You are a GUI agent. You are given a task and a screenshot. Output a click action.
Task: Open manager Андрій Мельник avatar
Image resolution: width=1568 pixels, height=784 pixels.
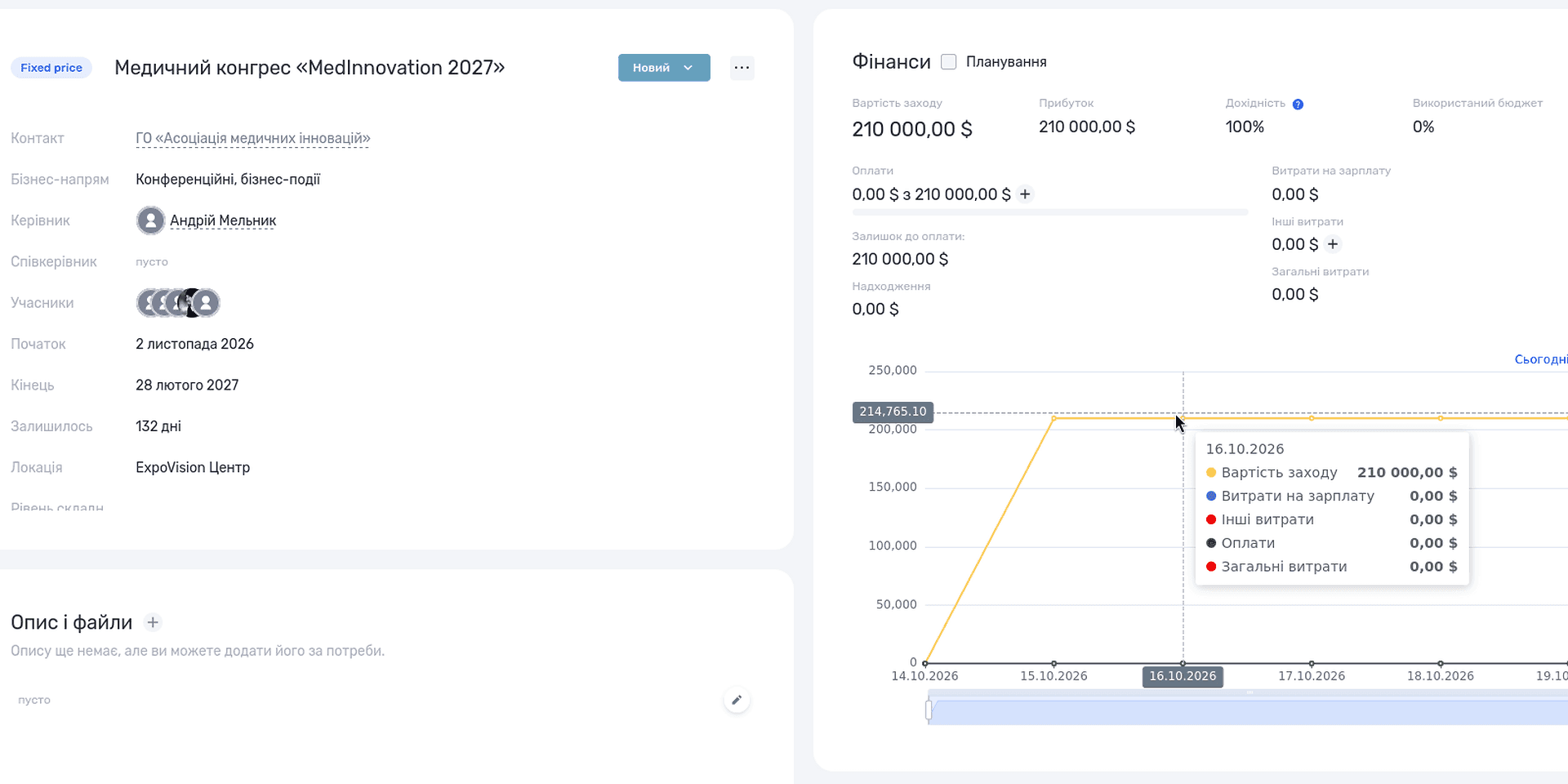(150, 220)
